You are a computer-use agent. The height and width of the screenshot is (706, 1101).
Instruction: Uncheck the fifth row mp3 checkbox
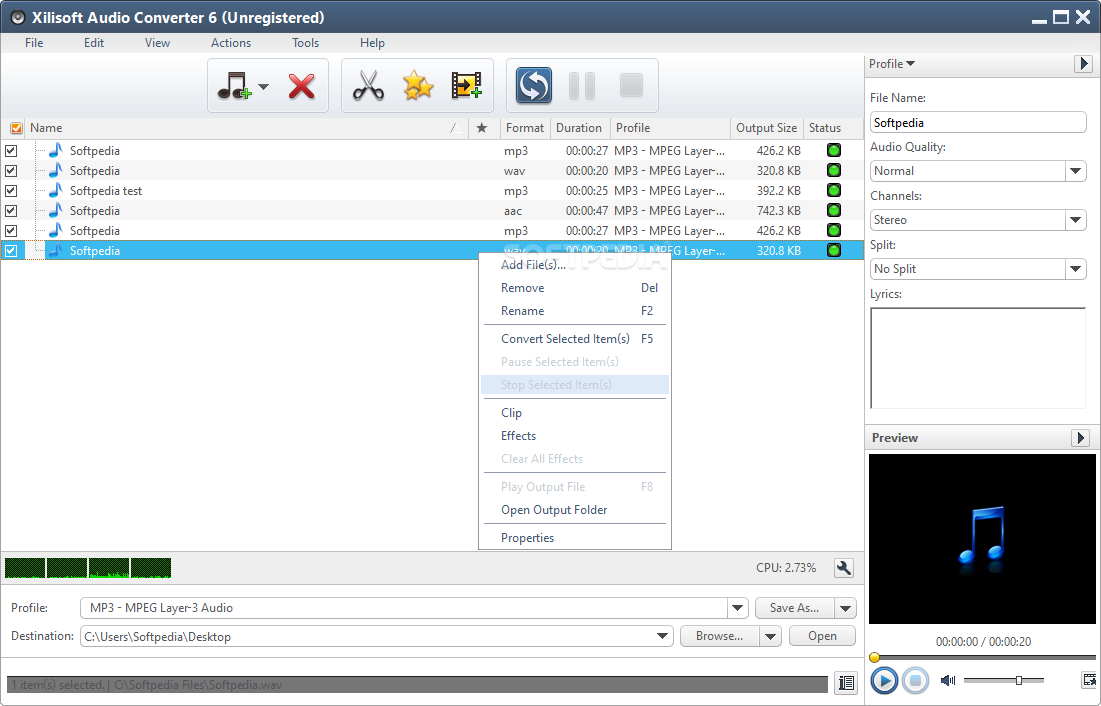click(x=11, y=230)
